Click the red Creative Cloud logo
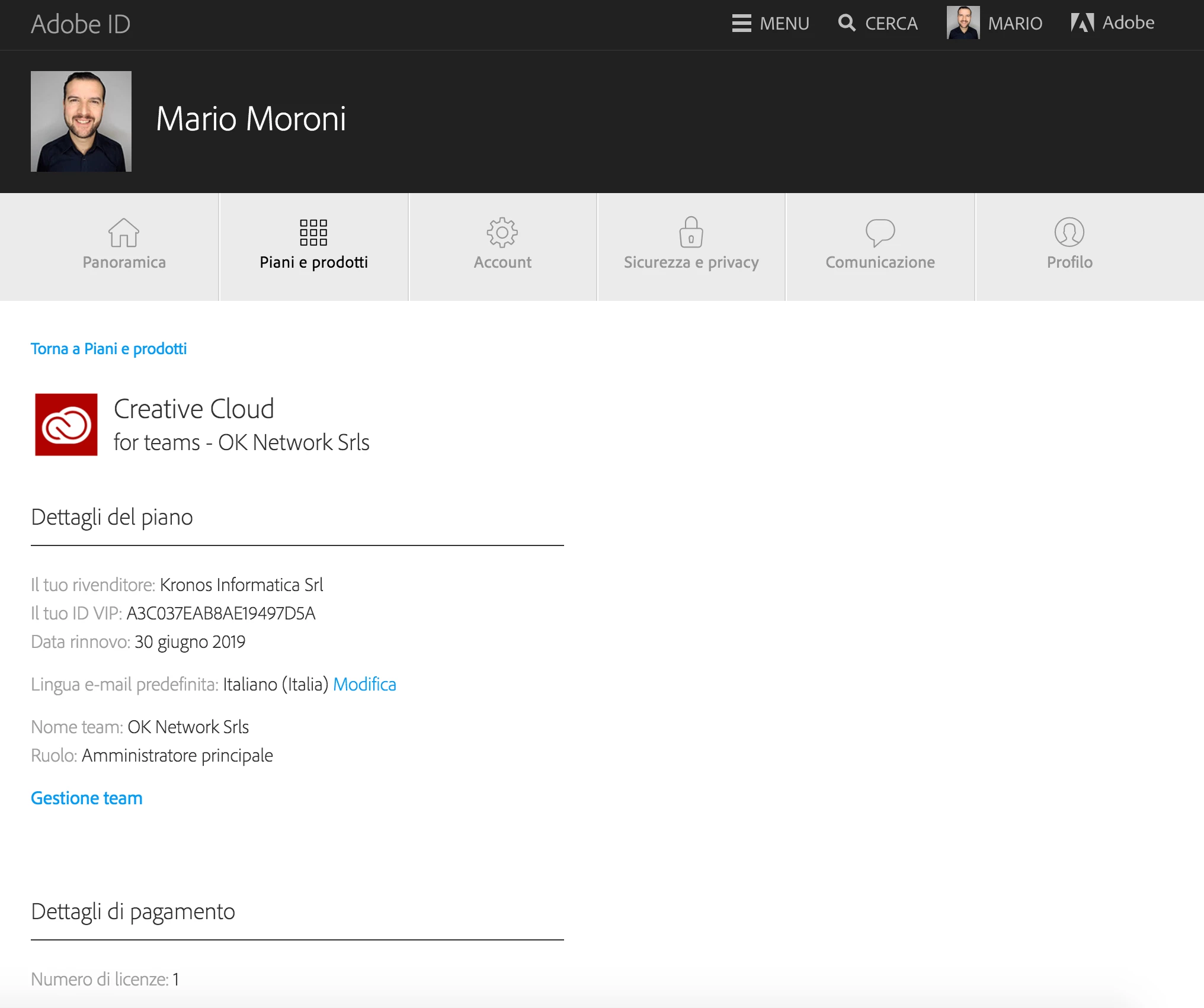Screen dimensions: 1204x1008 (x=66, y=425)
